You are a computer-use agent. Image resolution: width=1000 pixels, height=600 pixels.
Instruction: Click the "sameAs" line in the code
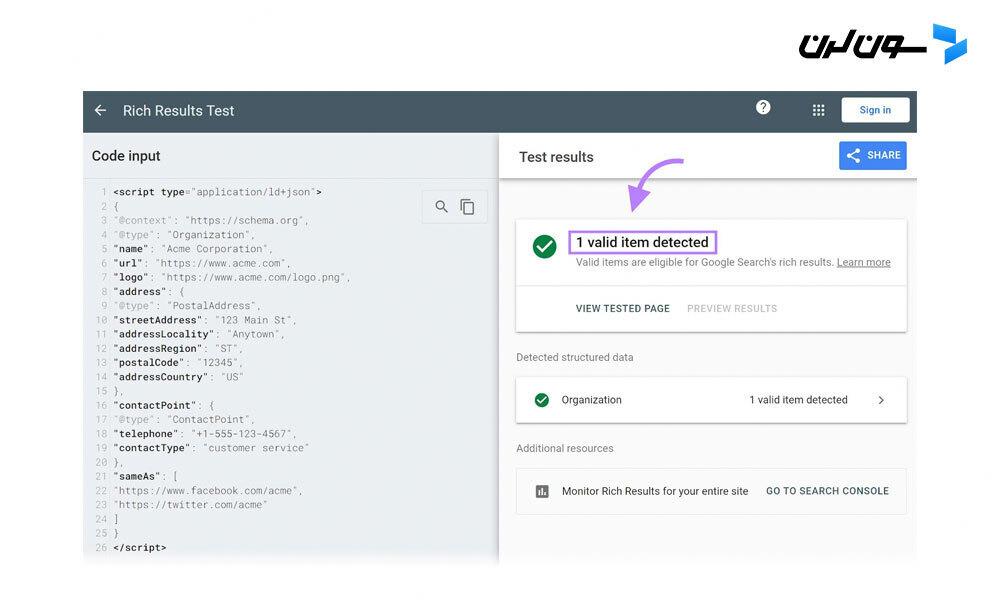coord(145,476)
